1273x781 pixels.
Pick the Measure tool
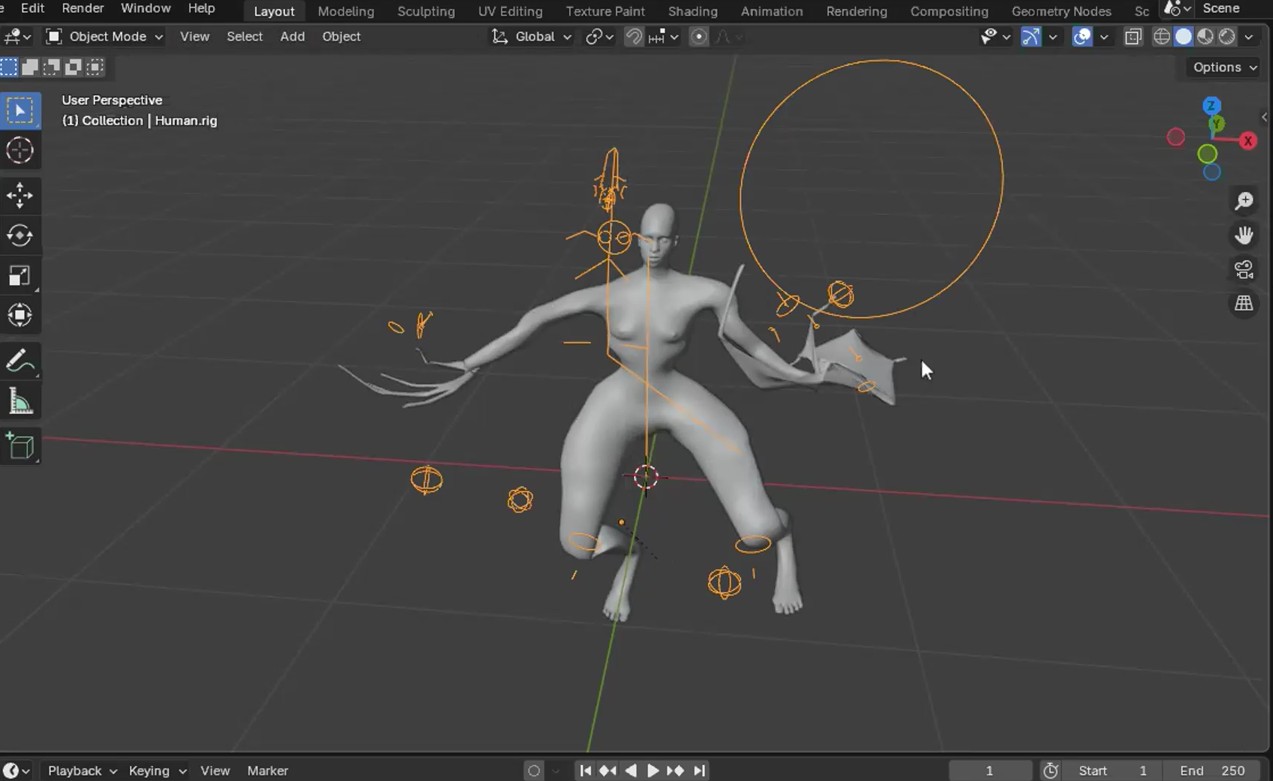pyautogui.click(x=20, y=402)
